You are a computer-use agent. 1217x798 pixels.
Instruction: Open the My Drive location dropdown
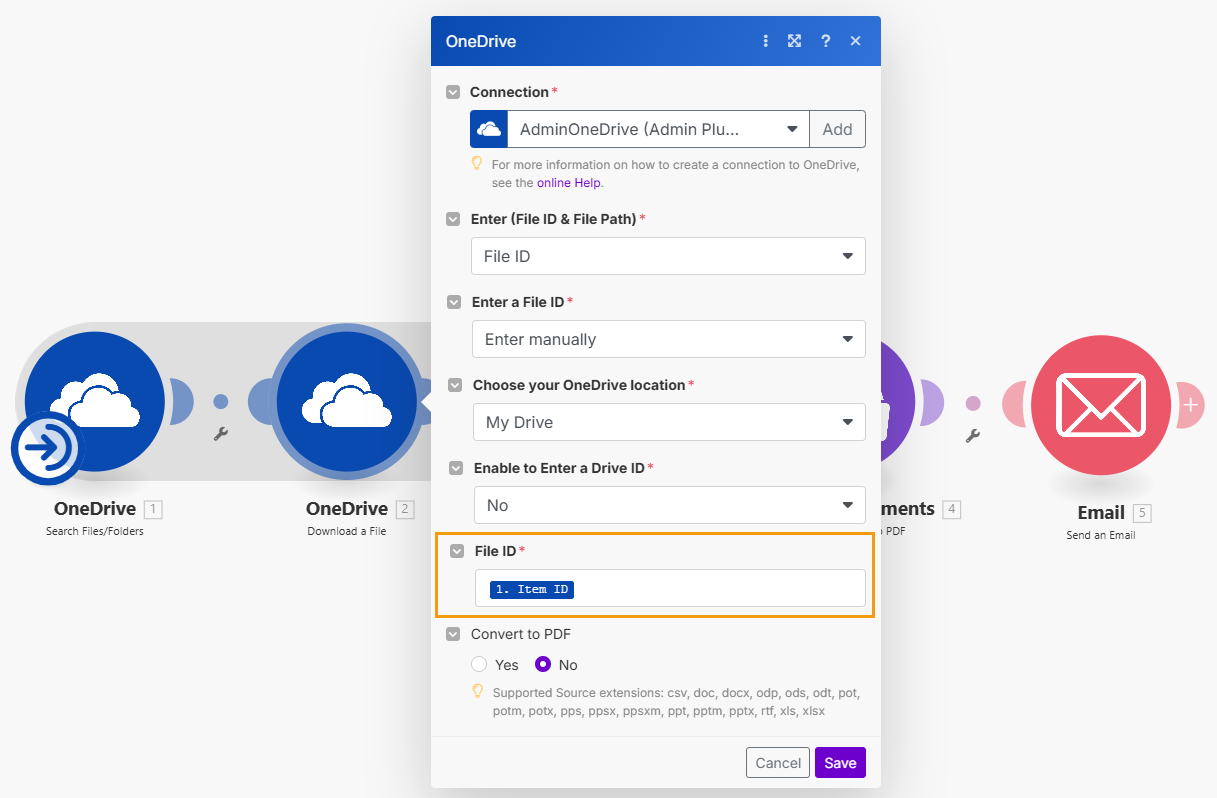pos(669,422)
